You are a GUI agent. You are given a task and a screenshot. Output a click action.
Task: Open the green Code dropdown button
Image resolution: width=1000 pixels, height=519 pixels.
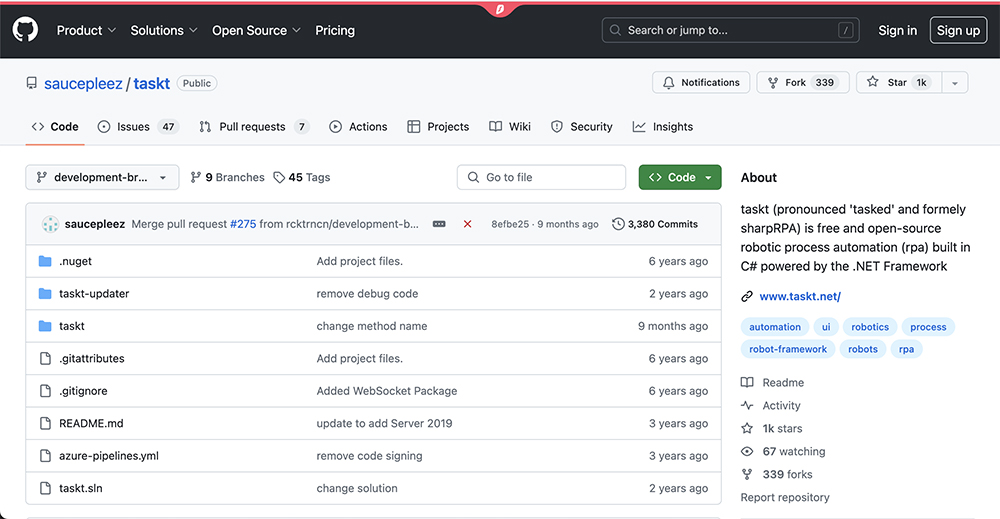coord(680,177)
